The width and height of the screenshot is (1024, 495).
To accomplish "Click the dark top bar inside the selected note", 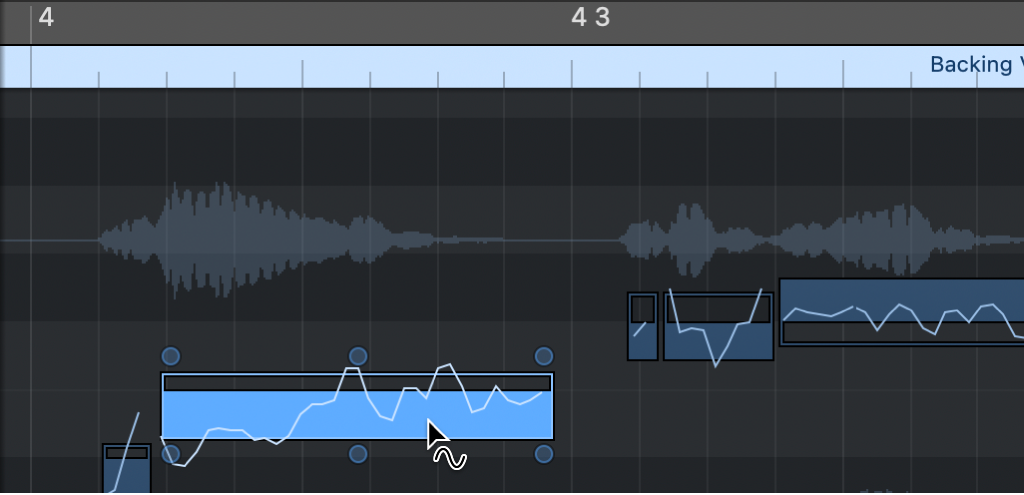I will [357, 383].
